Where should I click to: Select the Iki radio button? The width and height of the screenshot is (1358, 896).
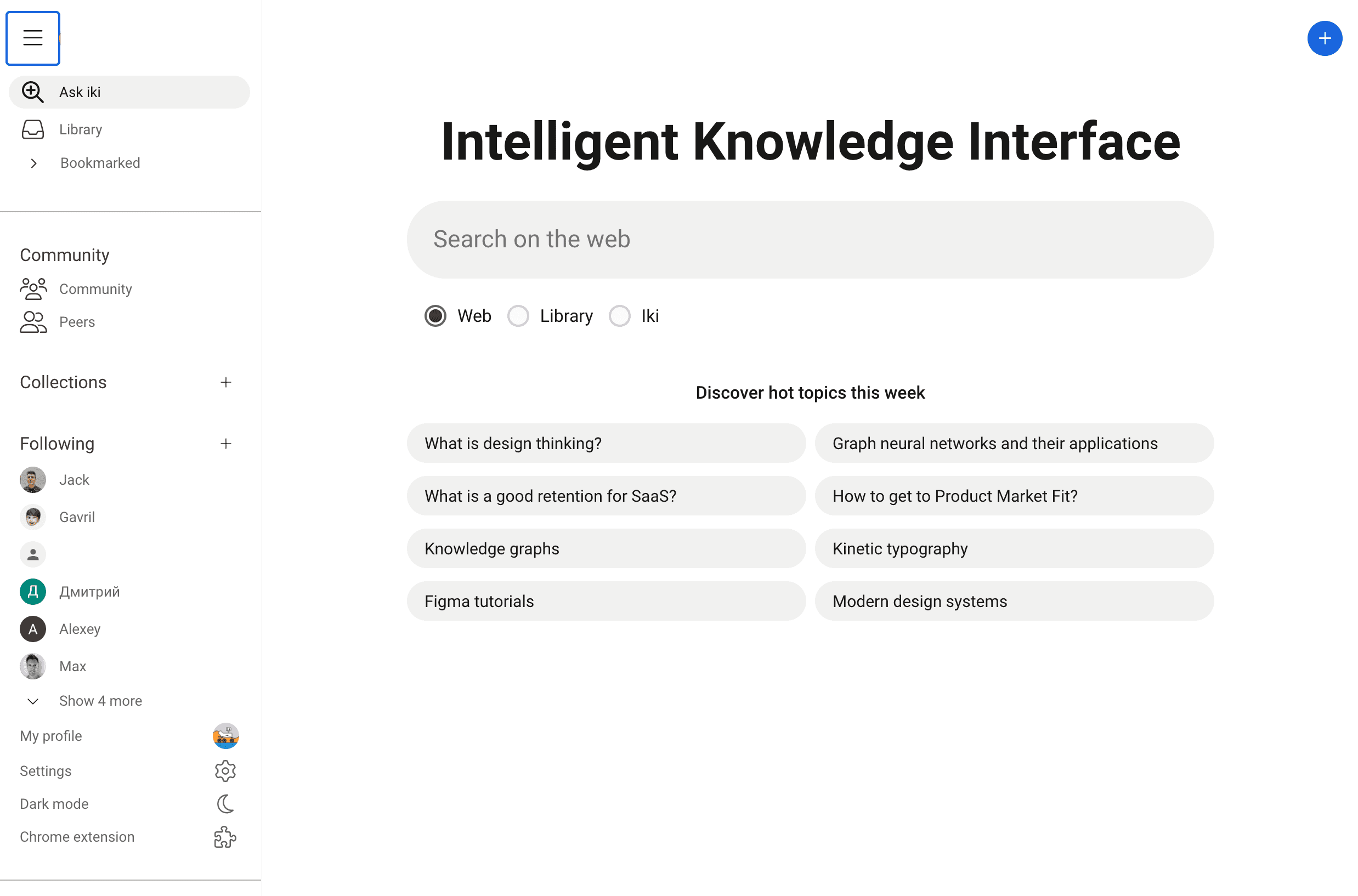(x=620, y=316)
